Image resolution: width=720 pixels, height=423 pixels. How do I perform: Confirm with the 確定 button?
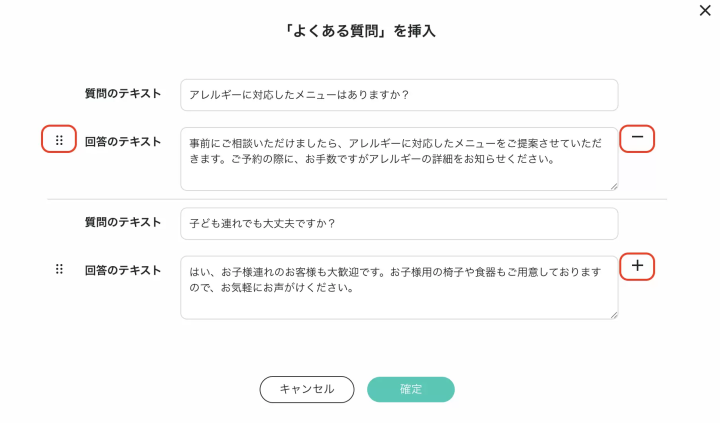[411, 389]
